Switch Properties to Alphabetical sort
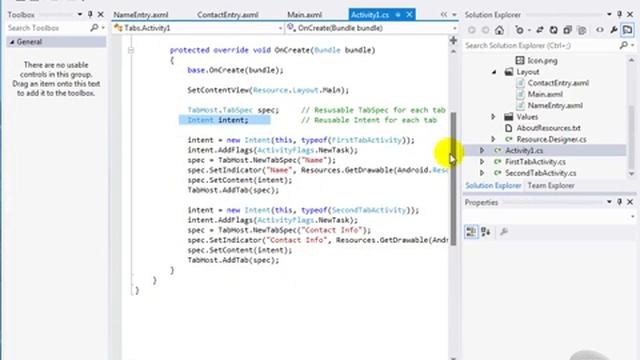 pyautogui.click(x=486, y=232)
